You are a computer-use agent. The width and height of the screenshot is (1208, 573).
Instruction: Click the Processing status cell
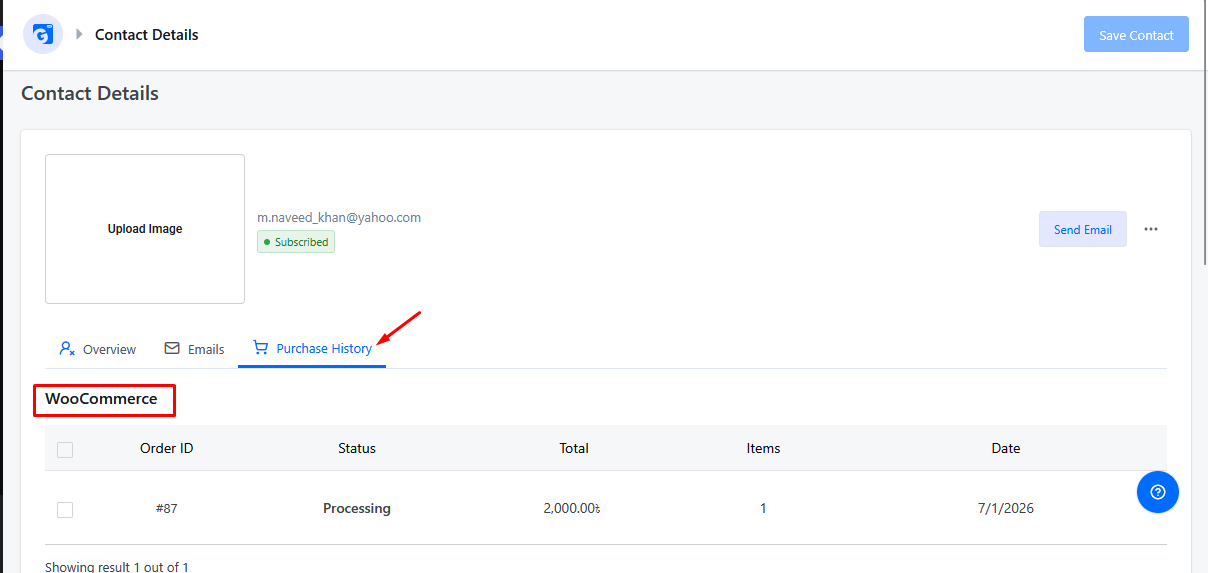[357, 508]
